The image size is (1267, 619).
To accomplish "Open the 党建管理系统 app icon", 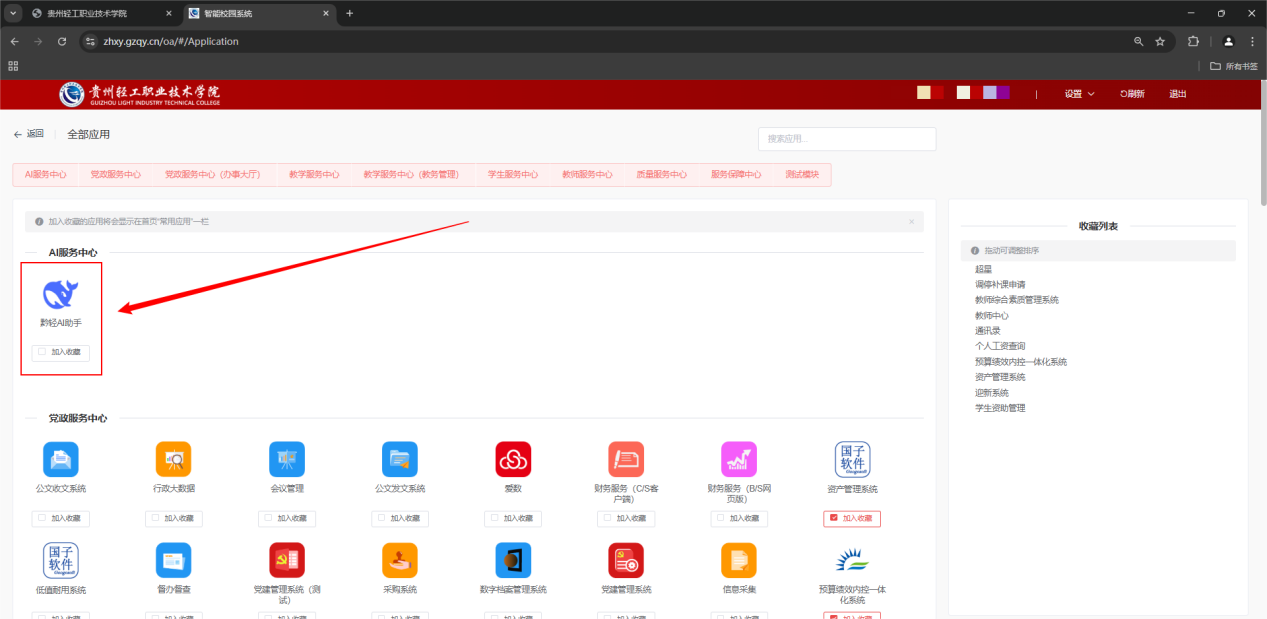I will pyautogui.click(x=626, y=560).
